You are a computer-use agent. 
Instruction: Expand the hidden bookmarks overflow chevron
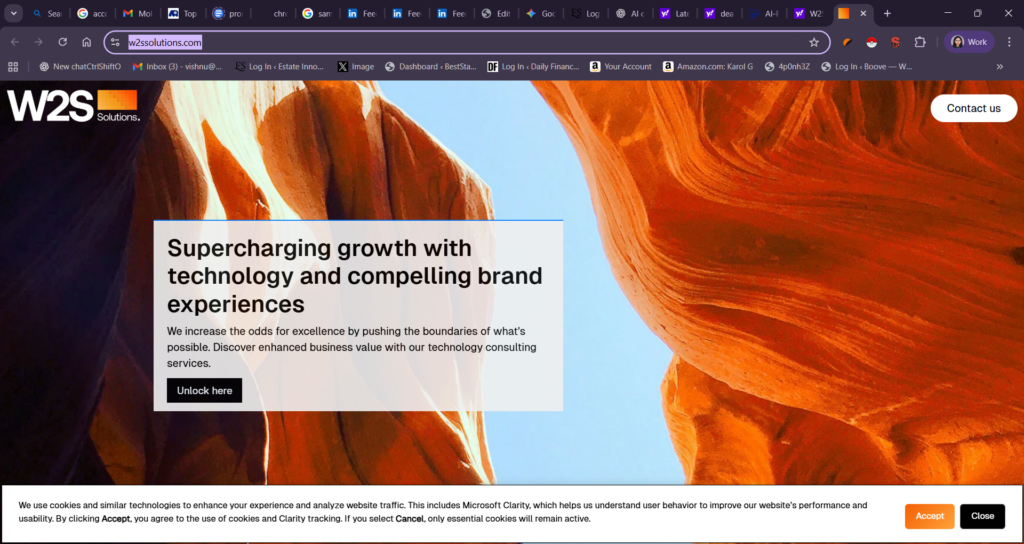999,67
